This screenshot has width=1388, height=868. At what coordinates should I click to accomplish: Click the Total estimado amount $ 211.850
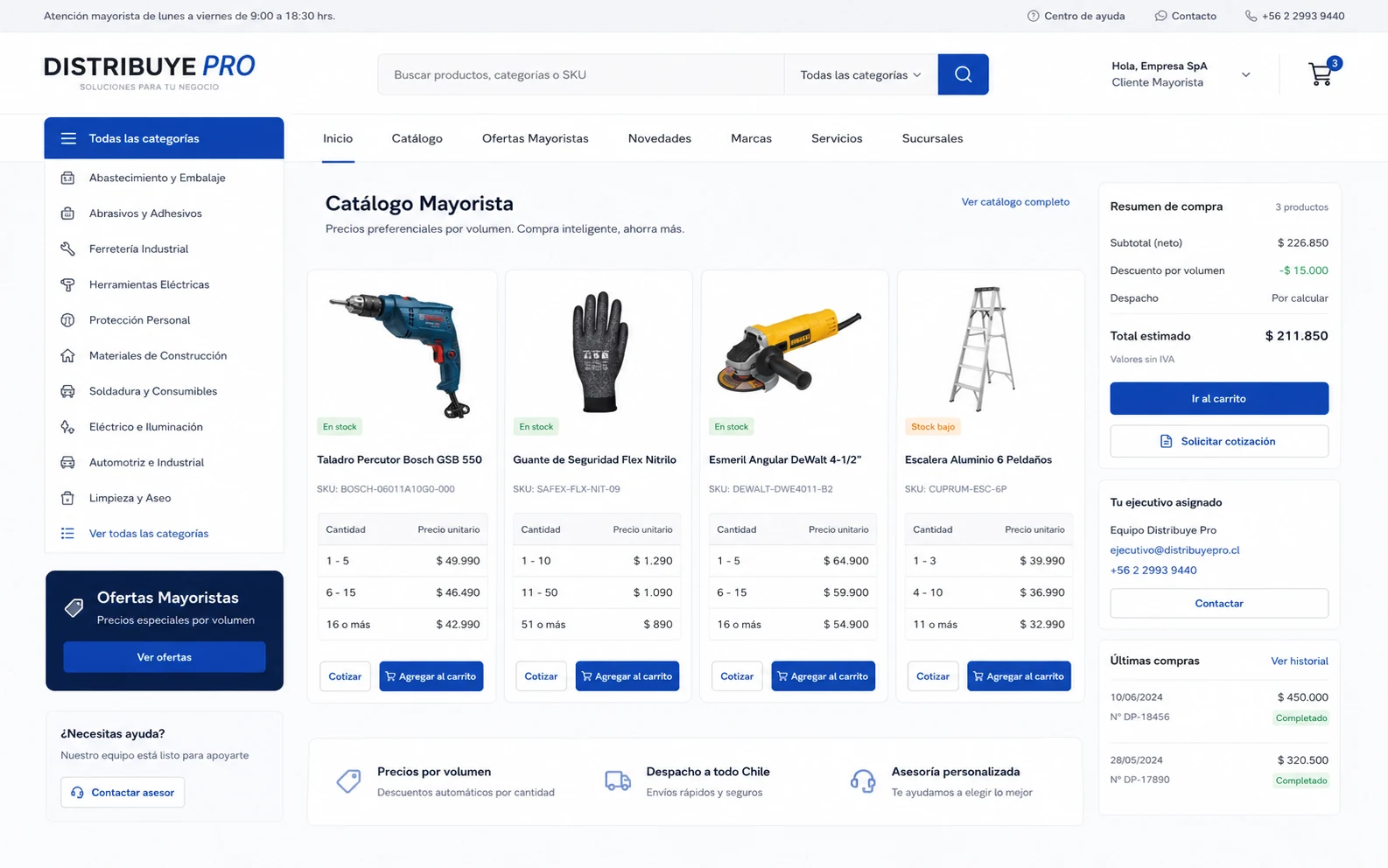coord(1296,336)
